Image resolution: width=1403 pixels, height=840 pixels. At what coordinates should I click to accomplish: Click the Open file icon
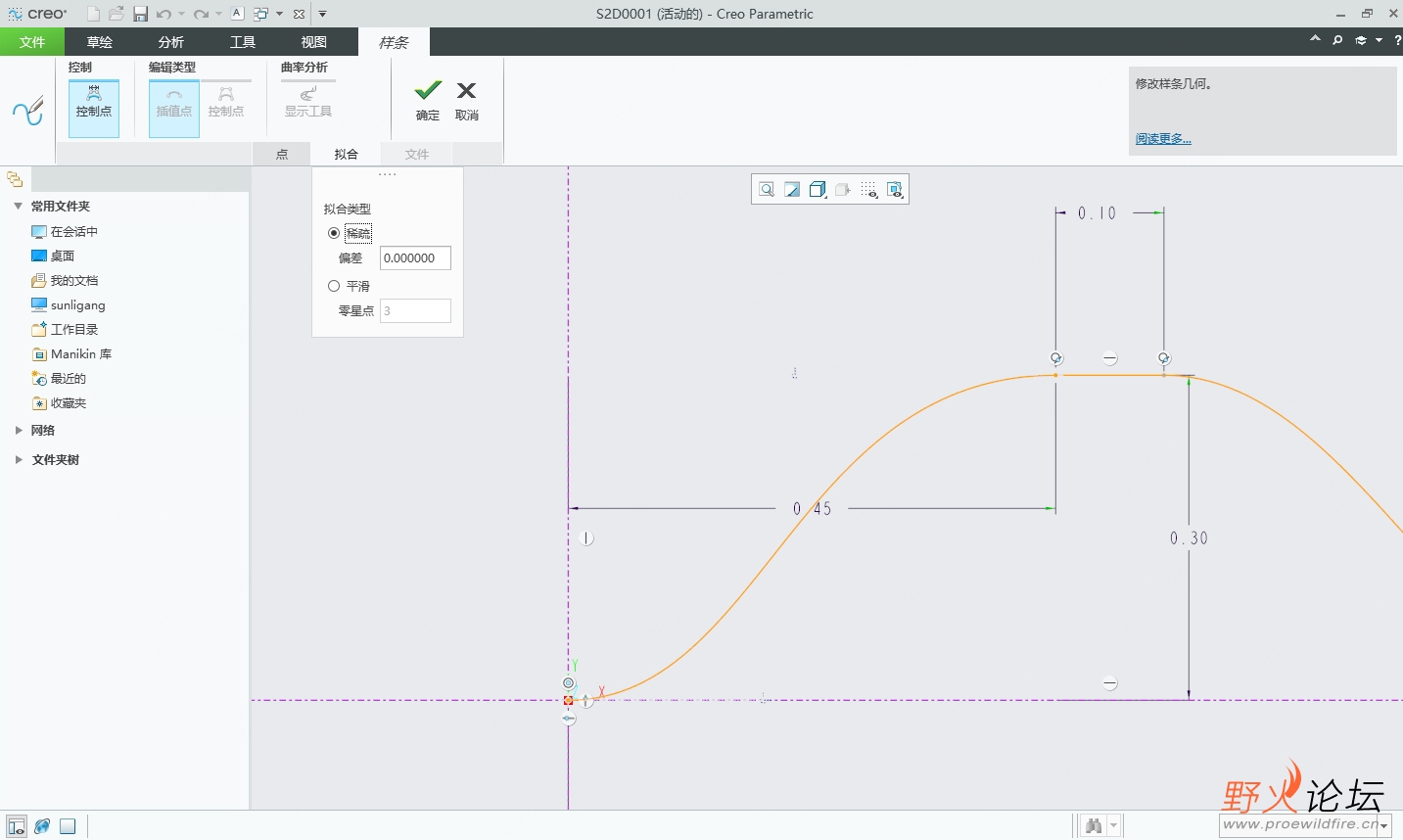coord(117,14)
